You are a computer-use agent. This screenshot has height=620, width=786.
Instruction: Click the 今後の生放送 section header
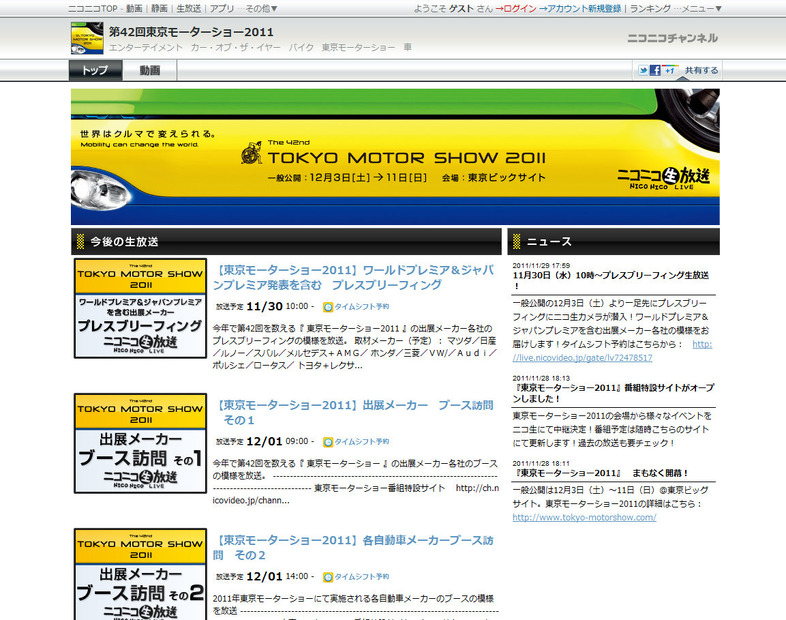[x=286, y=242]
